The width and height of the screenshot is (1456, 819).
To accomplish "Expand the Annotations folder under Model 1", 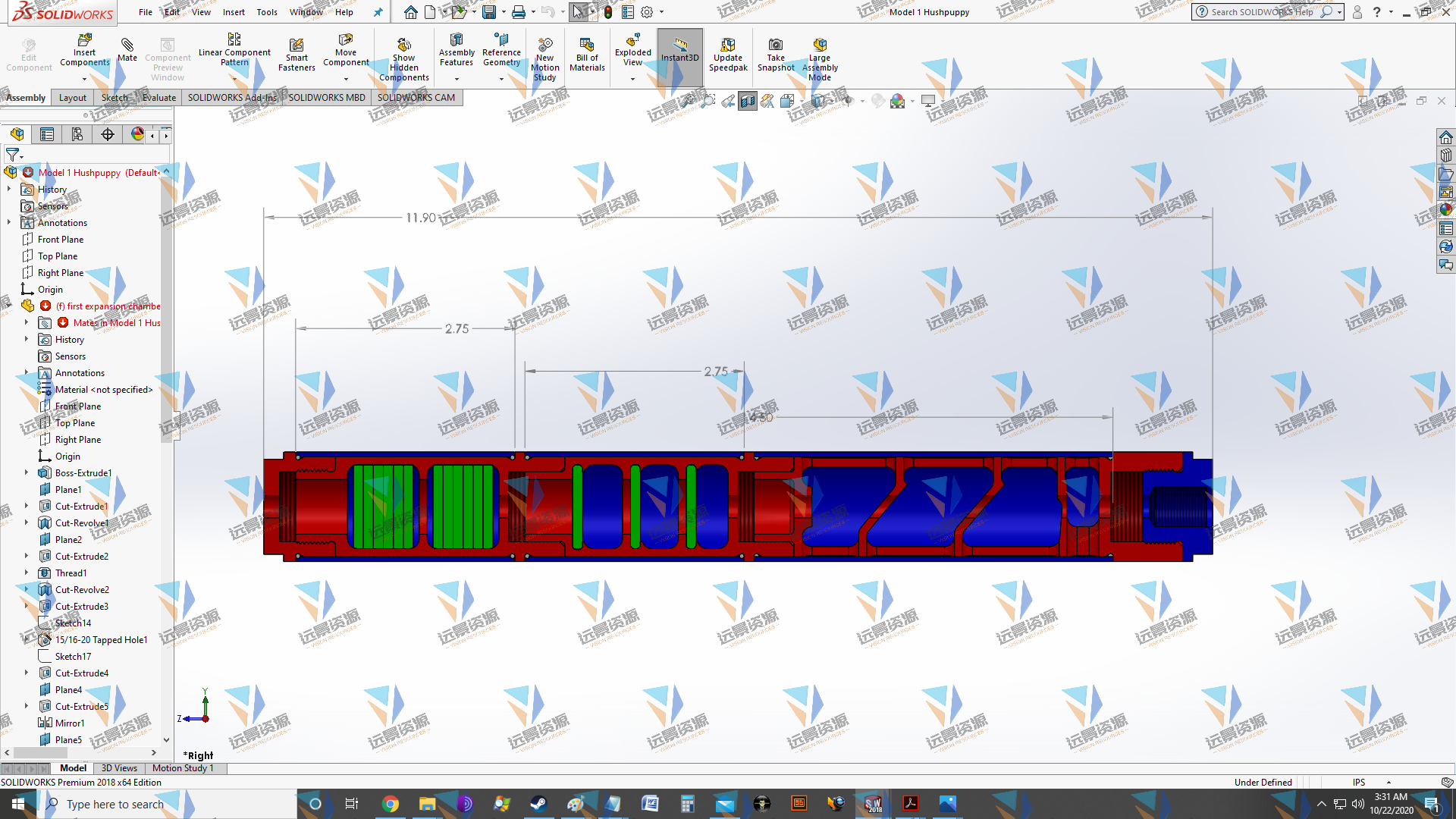I will 9,222.
